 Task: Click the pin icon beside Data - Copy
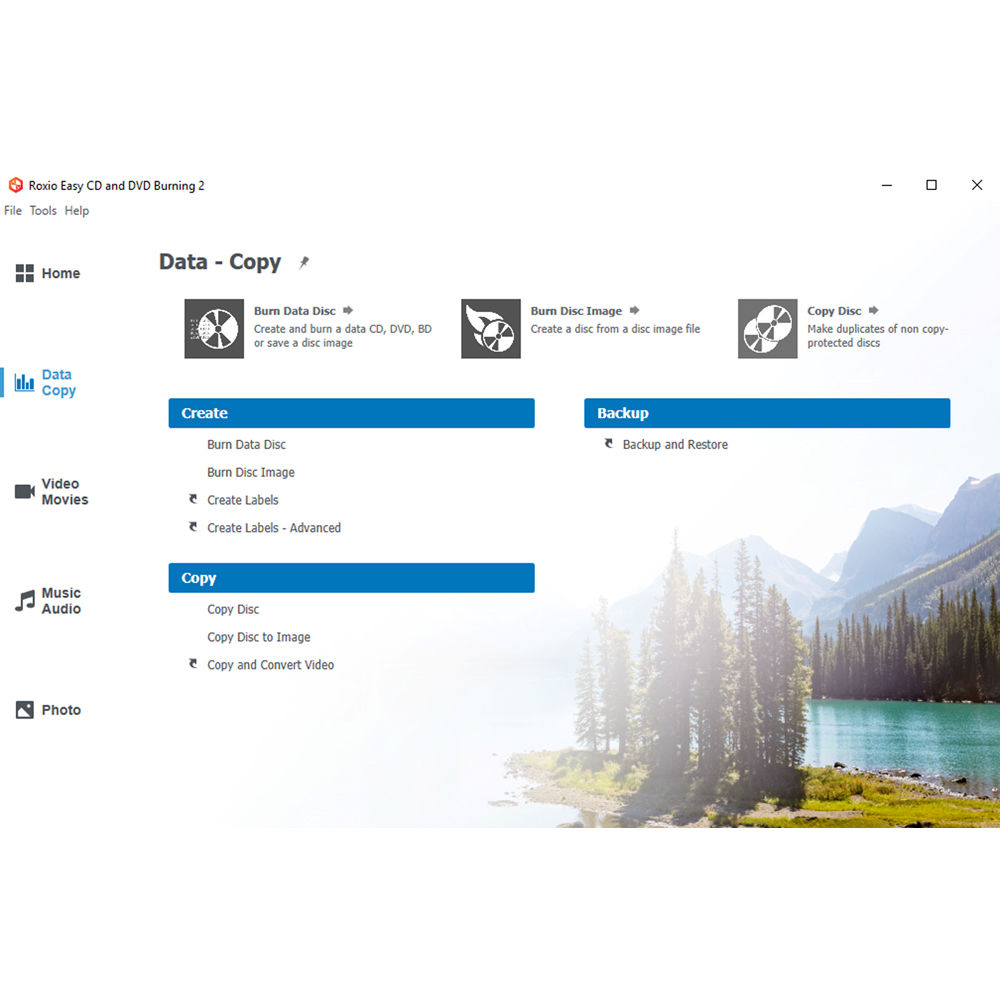(304, 262)
